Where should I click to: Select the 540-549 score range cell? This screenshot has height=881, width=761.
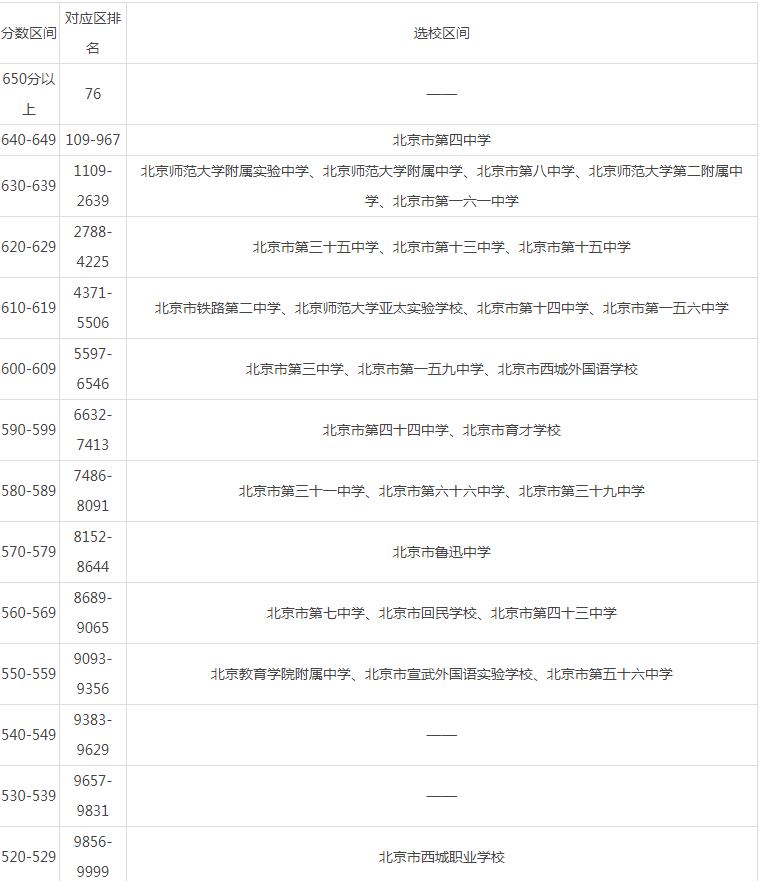(x=29, y=735)
